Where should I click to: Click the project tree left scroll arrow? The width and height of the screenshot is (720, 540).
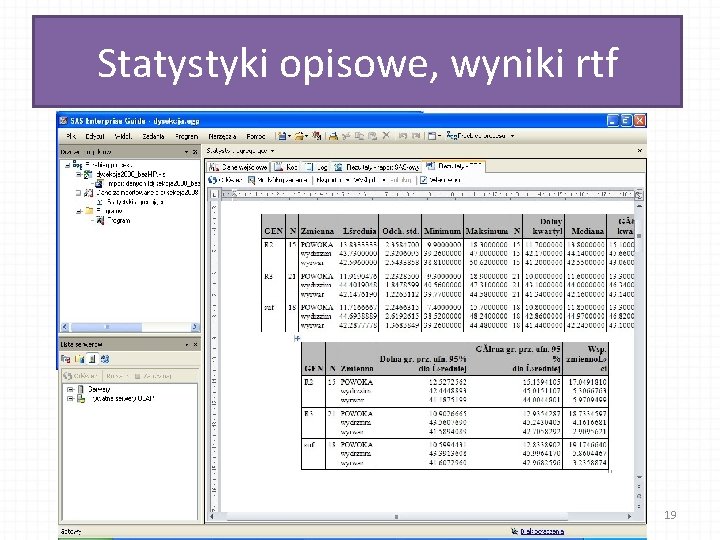click(65, 327)
